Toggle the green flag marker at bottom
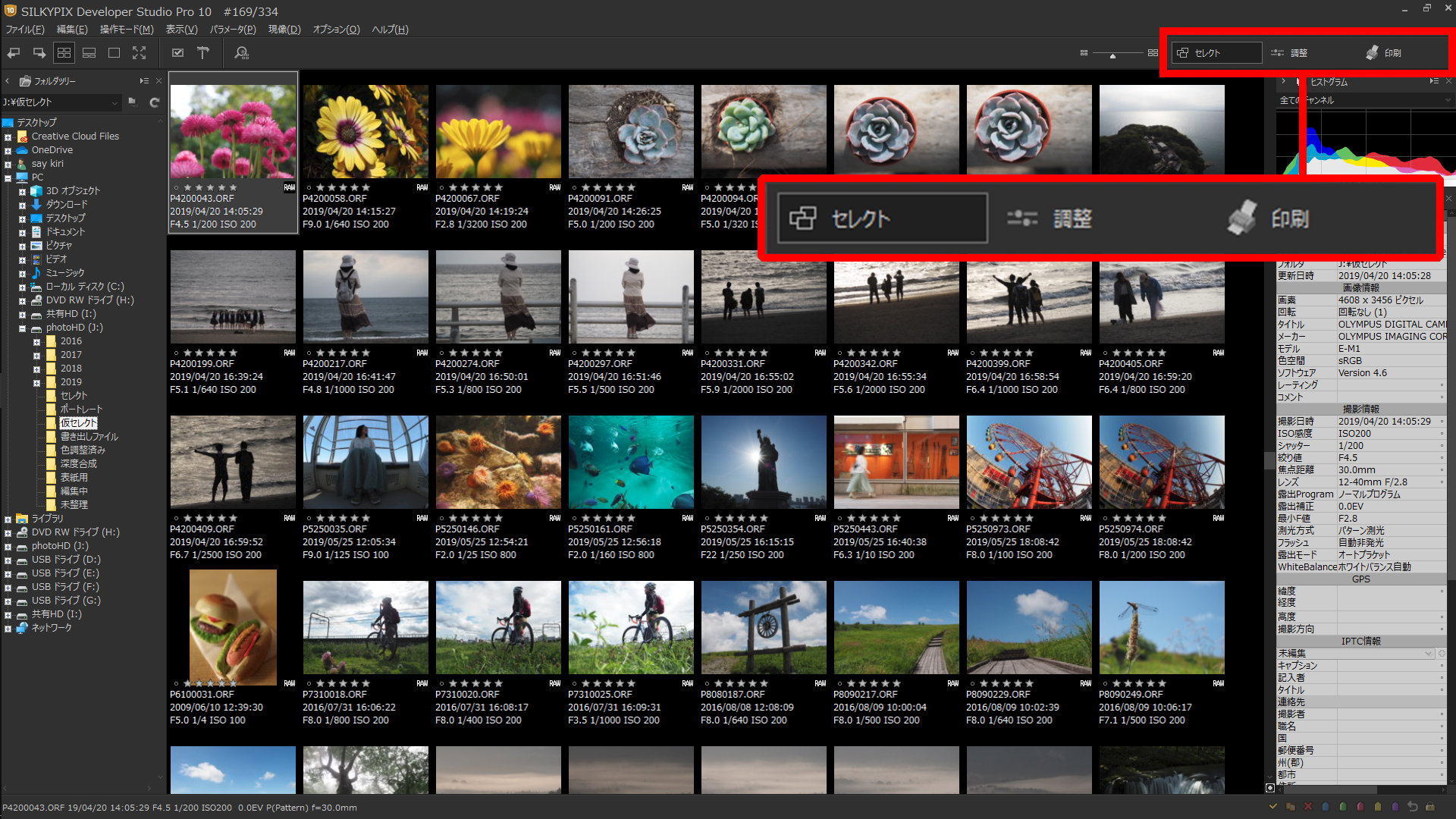Screen dimensions: 1456x819 coord(1342,807)
